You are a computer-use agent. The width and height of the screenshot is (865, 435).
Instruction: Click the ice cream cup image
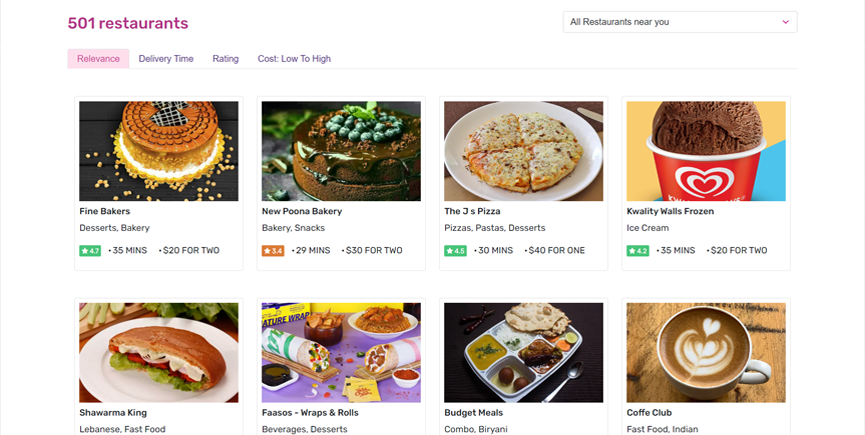point(706,151)
